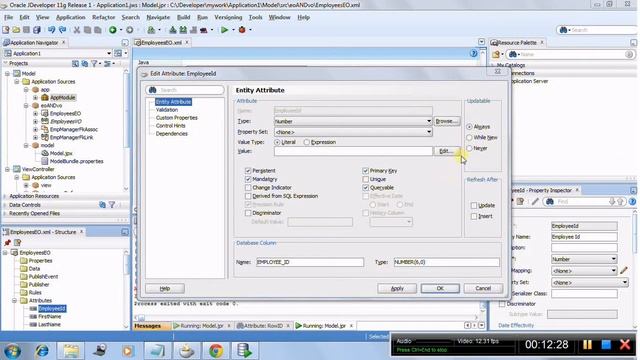Click the filter funnel icon in Projects bar

coord(94,63)
